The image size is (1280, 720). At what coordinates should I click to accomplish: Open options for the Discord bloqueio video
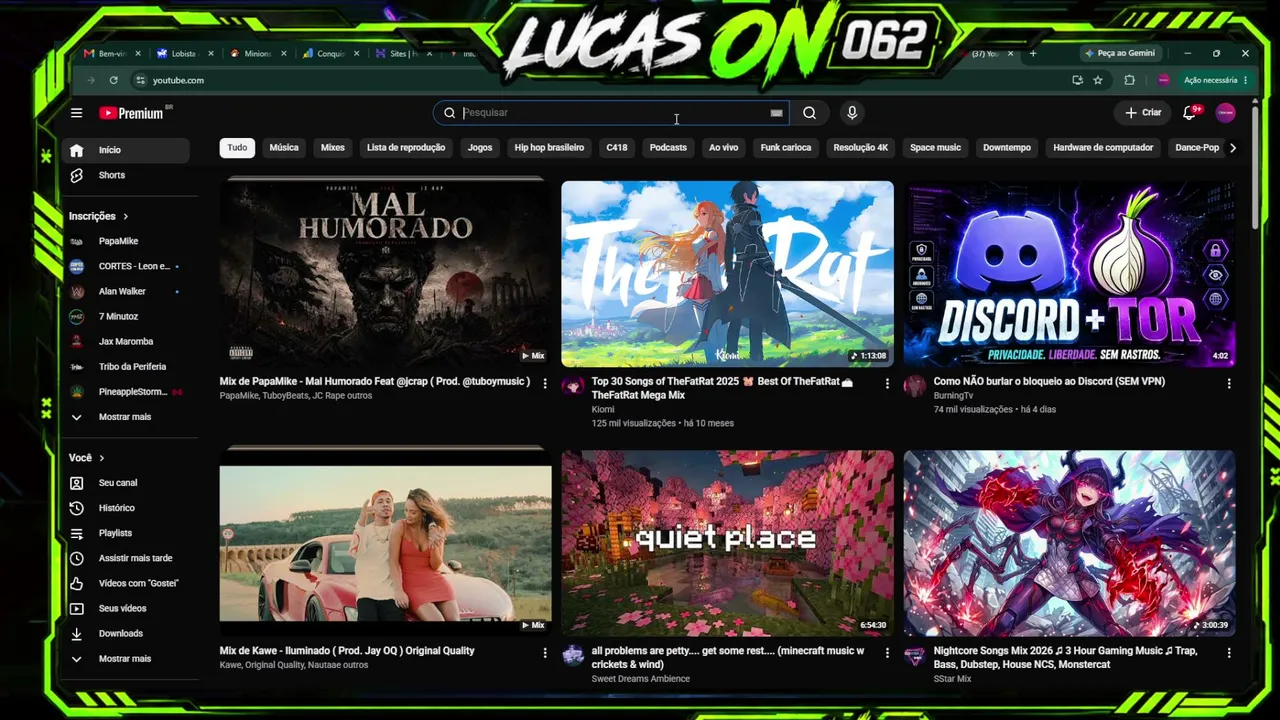[1229, 383]
